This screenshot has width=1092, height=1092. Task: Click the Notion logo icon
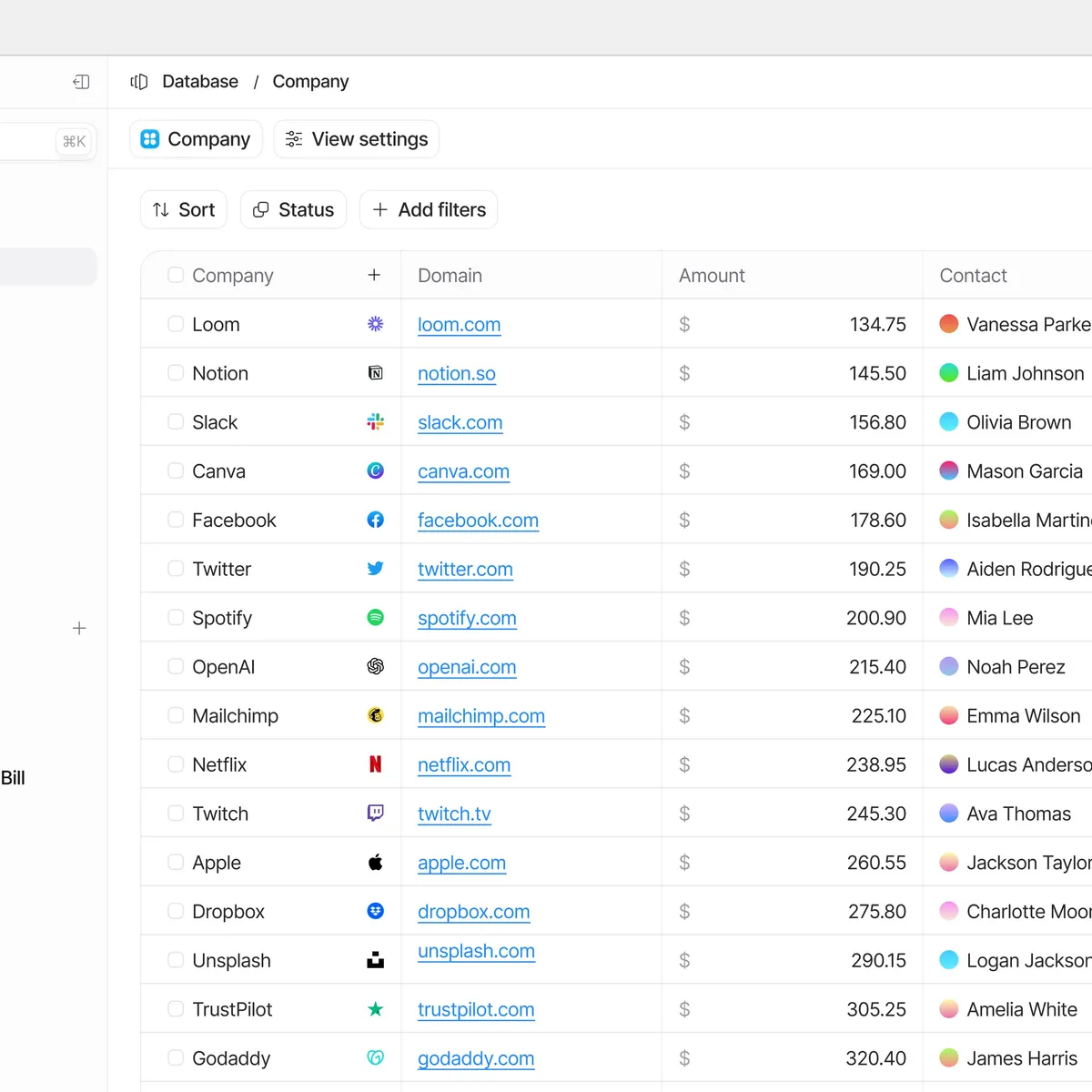[x=375, y=373]
